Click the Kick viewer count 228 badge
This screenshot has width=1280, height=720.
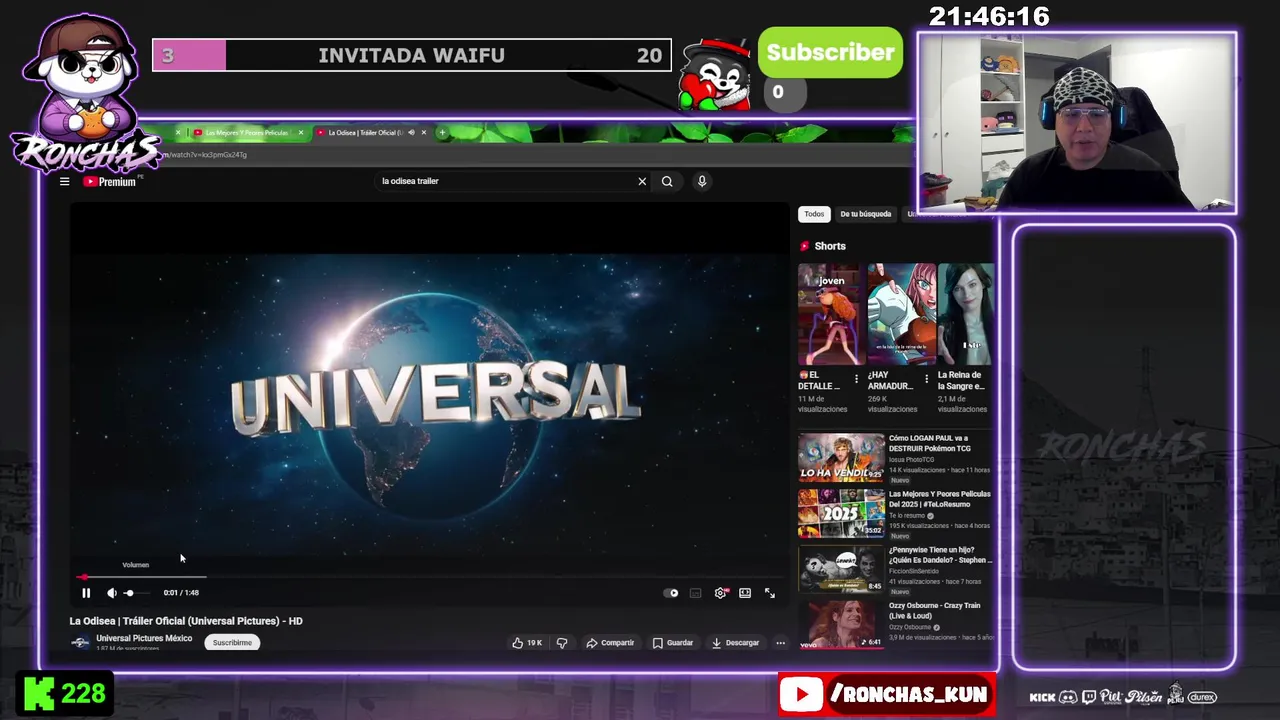pos(65,695)
